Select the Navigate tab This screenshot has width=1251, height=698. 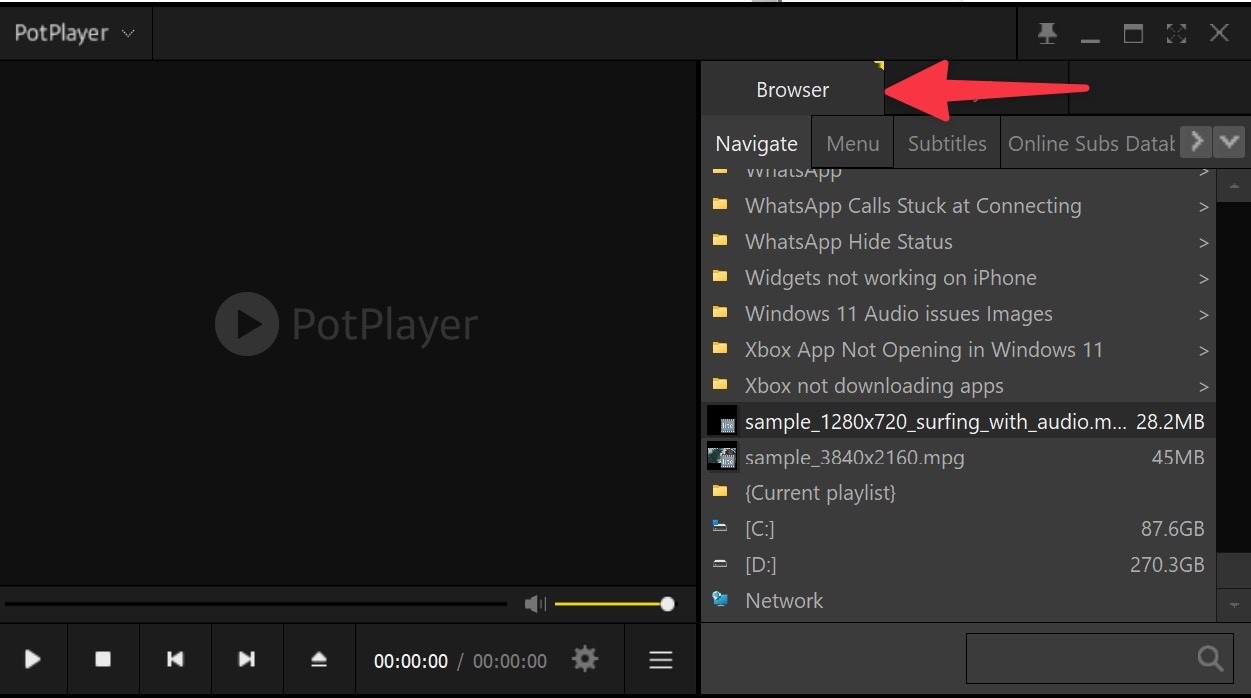(x=756, y=144)
